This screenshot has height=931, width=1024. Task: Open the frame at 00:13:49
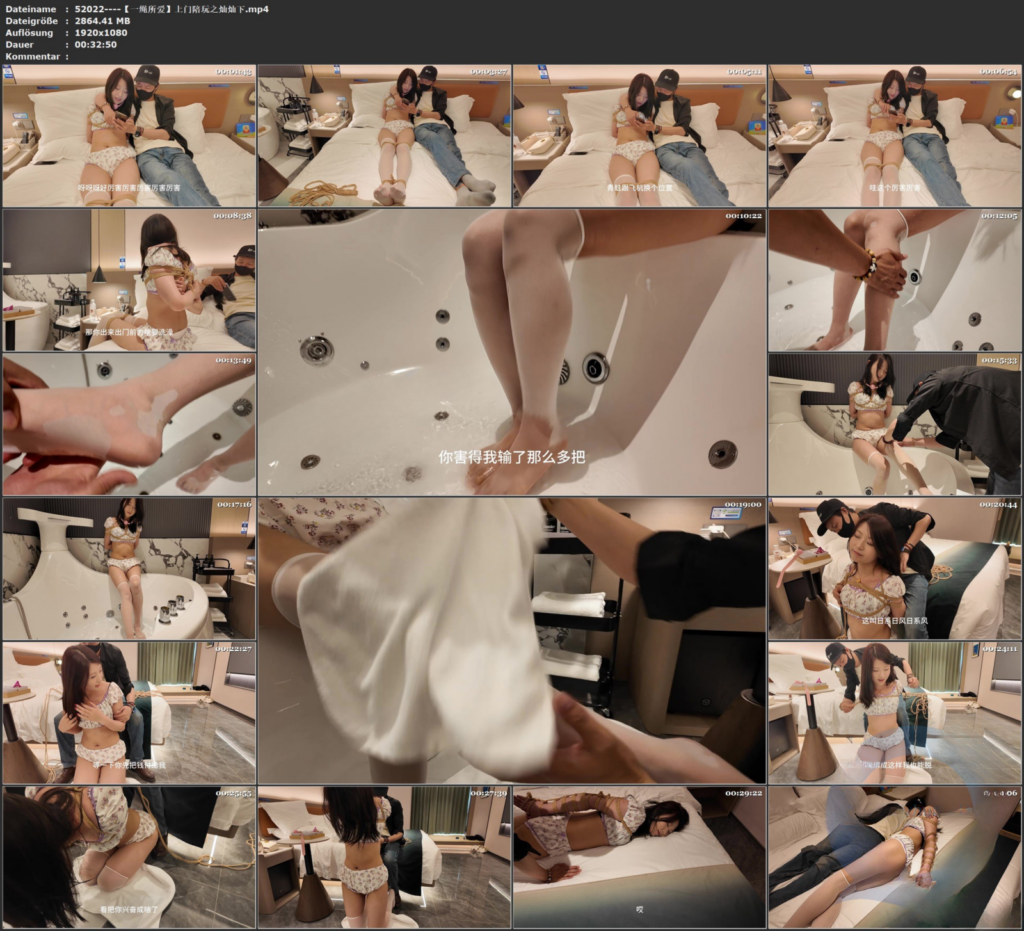tap(129, 424)
